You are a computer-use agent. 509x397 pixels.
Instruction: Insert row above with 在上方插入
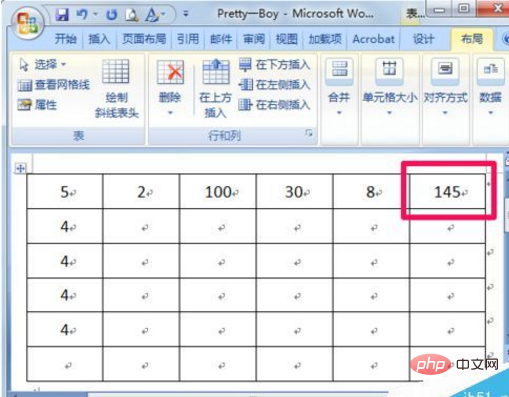[215, 88]
